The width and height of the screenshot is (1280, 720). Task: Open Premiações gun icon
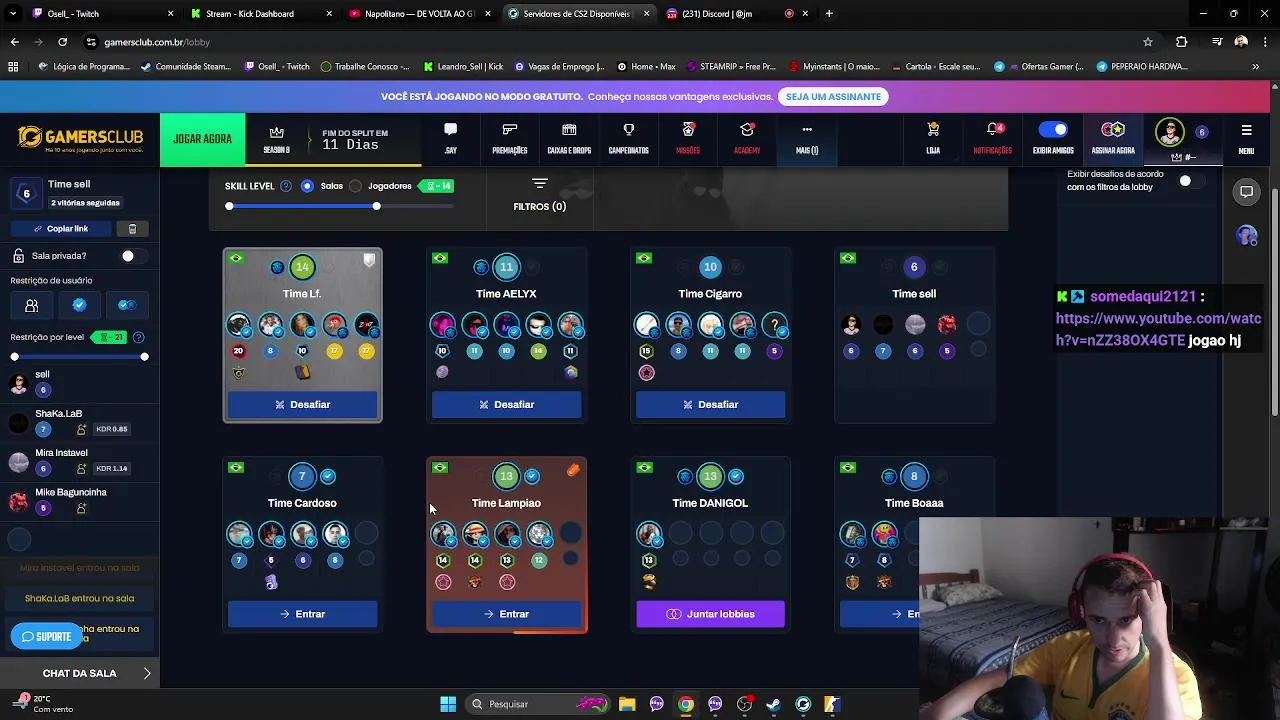point(509,130)
